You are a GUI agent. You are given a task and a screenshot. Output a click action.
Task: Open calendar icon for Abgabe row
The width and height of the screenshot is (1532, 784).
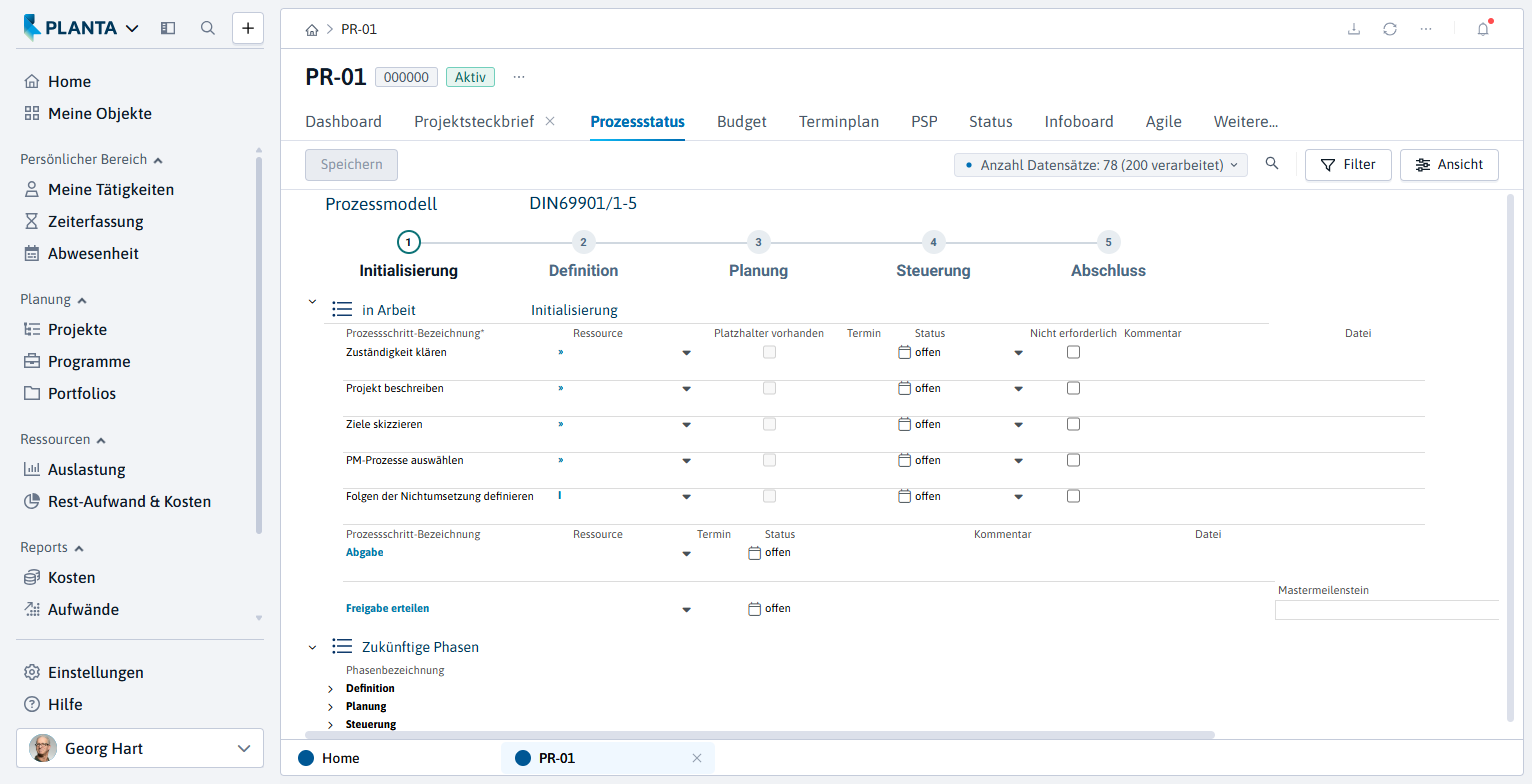(x=755, y=552)
